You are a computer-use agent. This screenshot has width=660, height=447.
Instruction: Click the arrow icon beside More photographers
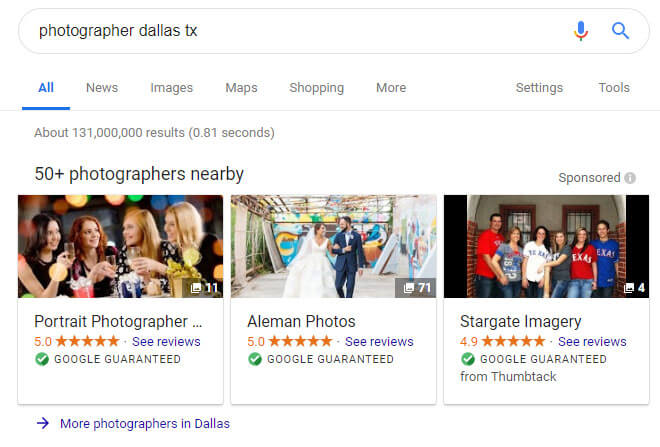43,423
